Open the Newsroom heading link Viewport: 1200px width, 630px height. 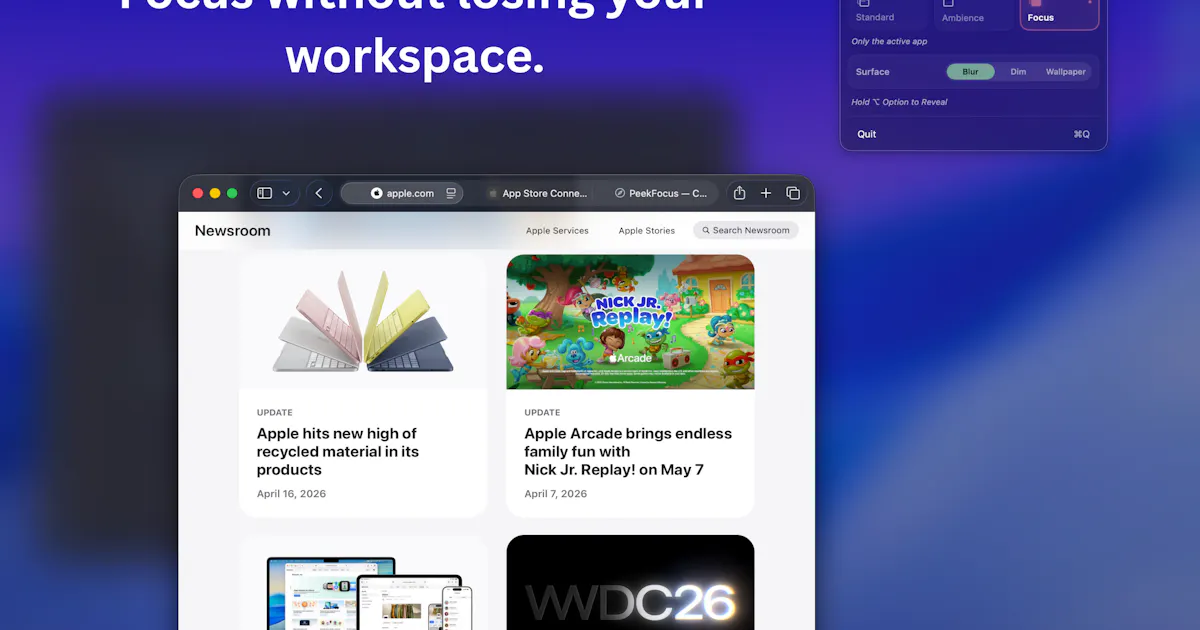232,230
